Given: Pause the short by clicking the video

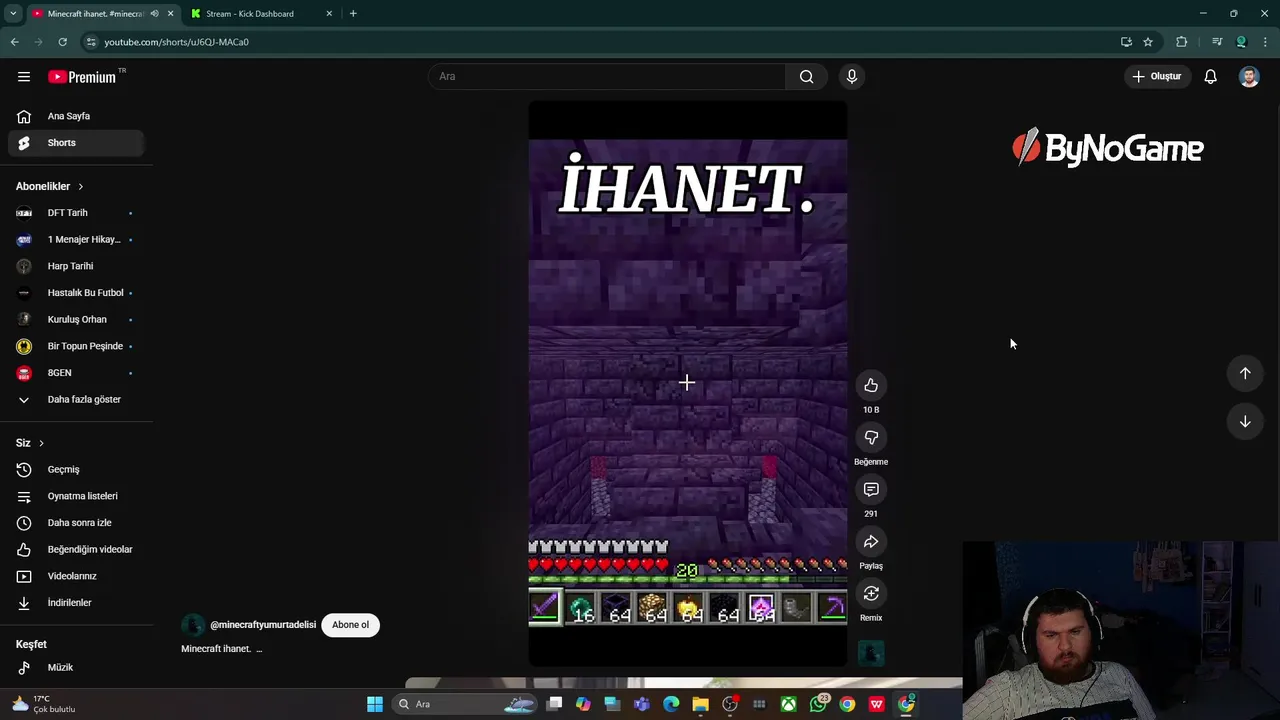Looking at the screenshot, I should coord(687,383).
